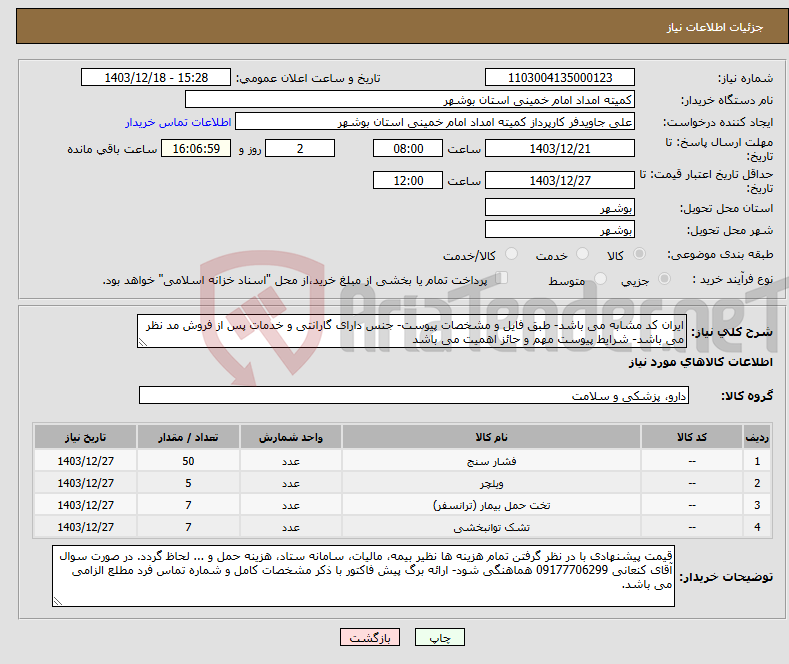Click the تاریخ نیاز column header
The image size is (789, 664).
[86, 437]
